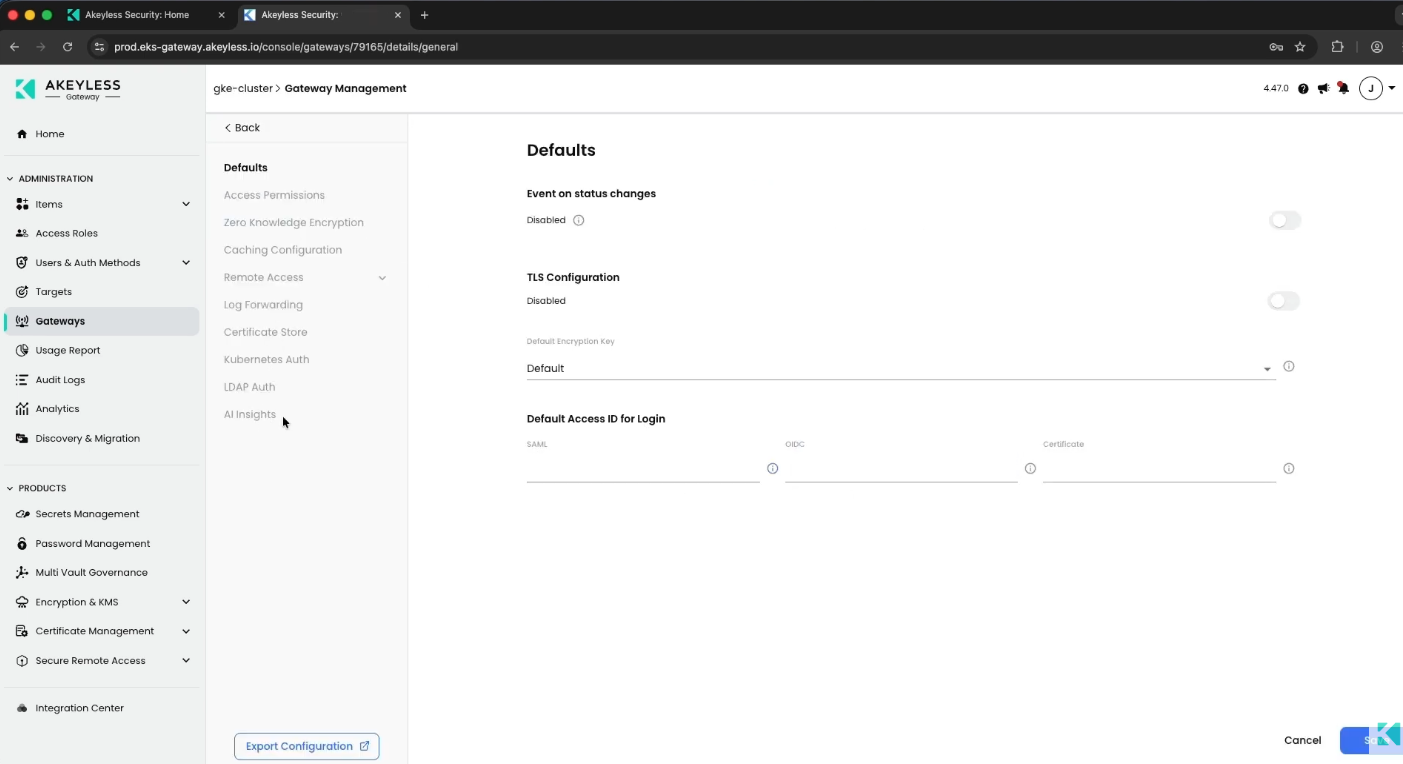Screen dimensions: 1403x764
Task: Open the notifications bell icon
Action: 1343,89
